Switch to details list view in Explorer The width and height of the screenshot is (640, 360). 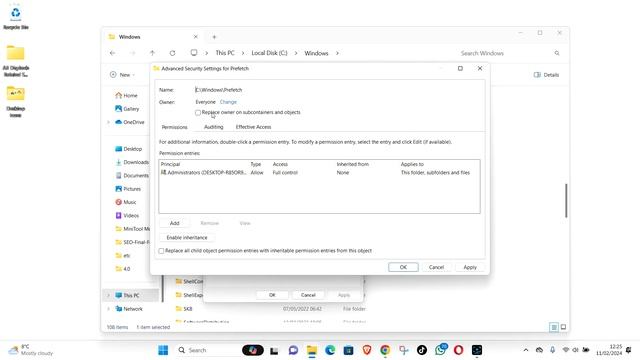pyautogui.click(x=554, y=327)
